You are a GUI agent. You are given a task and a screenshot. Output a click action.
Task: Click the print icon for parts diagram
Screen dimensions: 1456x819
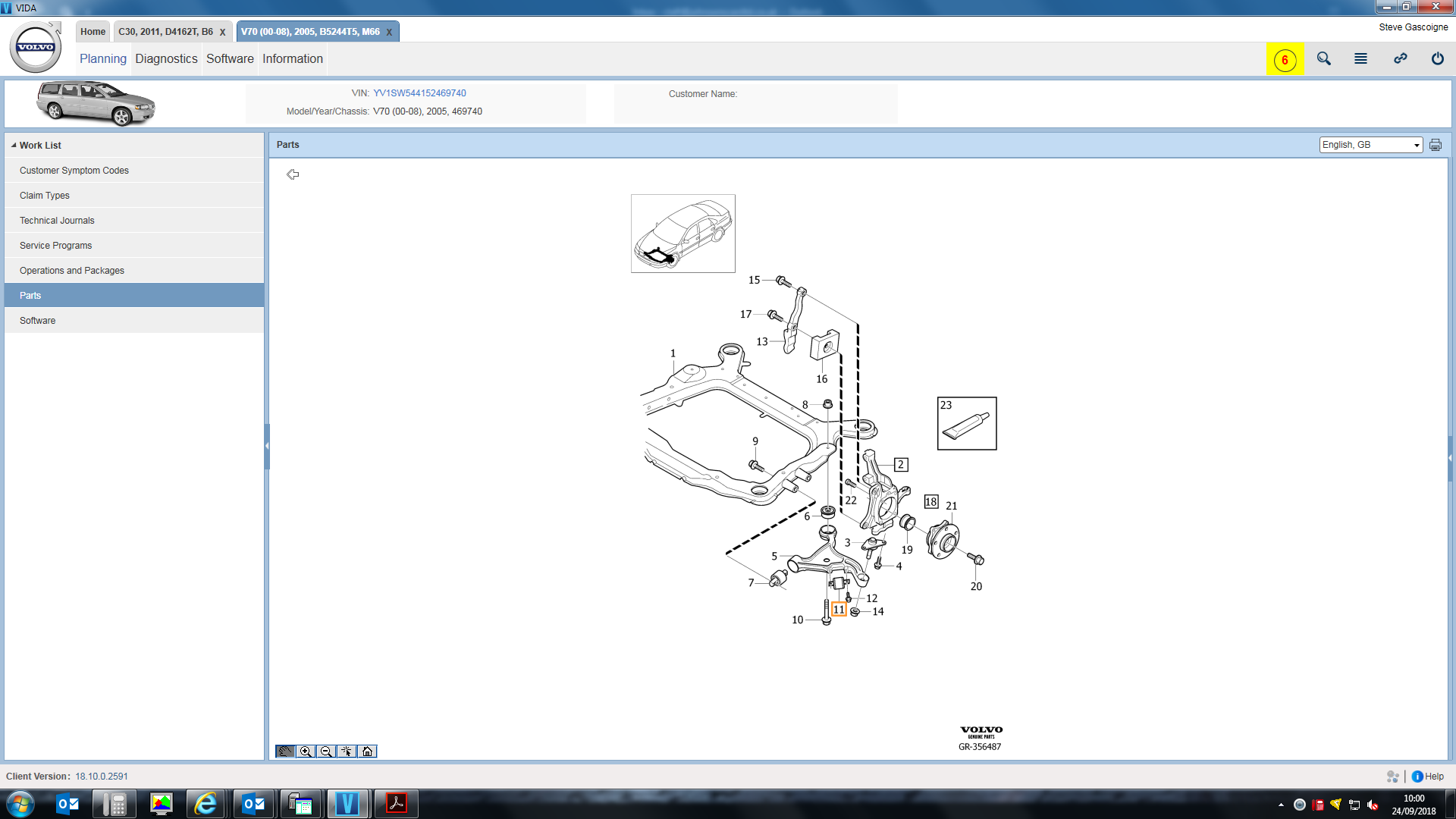[x=1436, y=144]
